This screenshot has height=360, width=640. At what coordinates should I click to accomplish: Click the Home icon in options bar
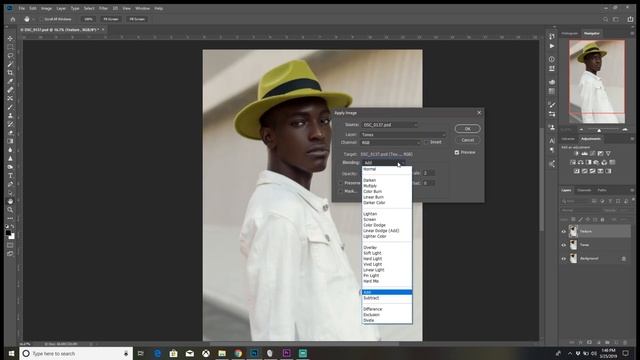tap(13, 19)
